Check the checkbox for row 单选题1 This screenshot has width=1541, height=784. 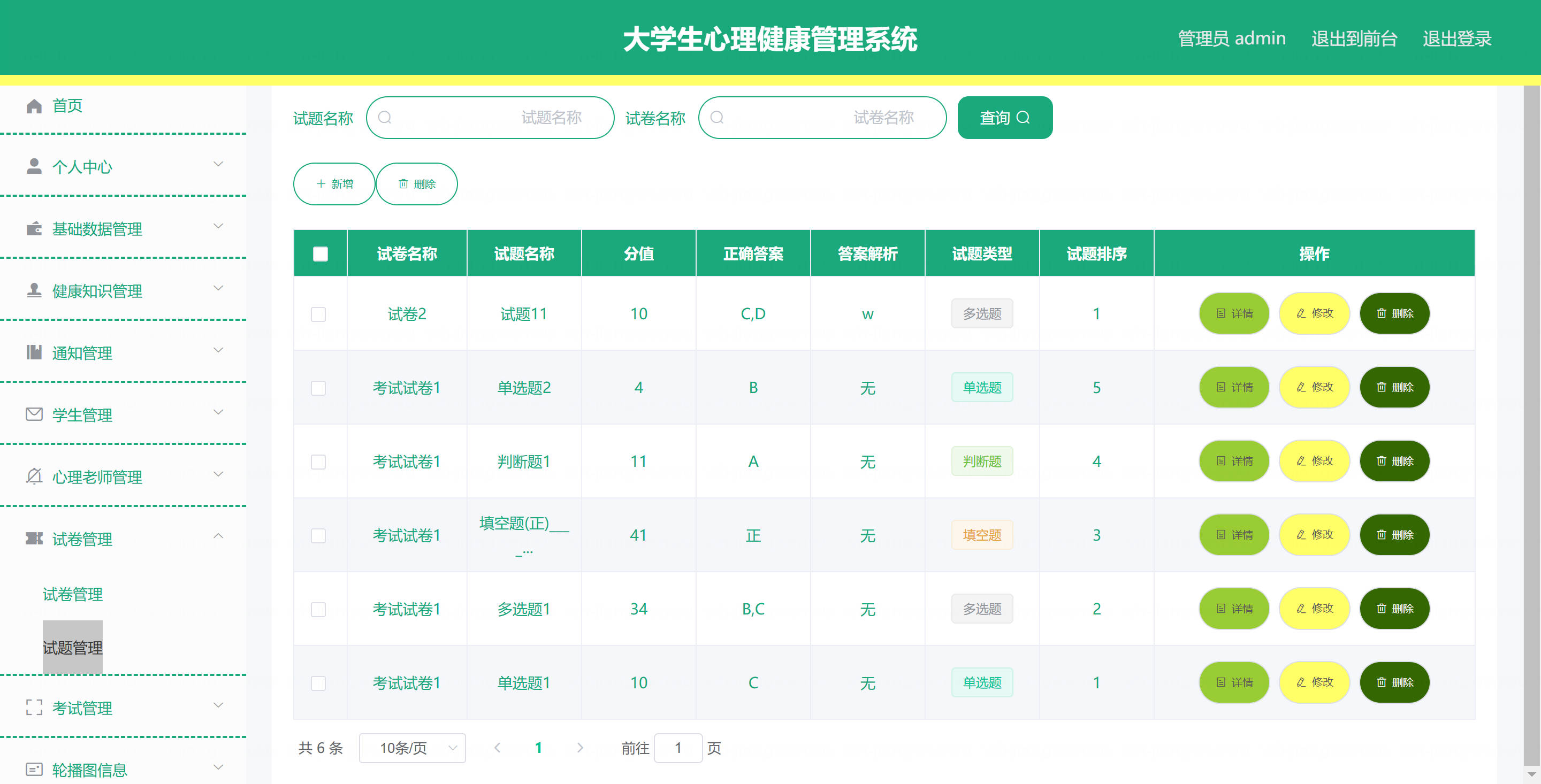(x=318, y=683)
